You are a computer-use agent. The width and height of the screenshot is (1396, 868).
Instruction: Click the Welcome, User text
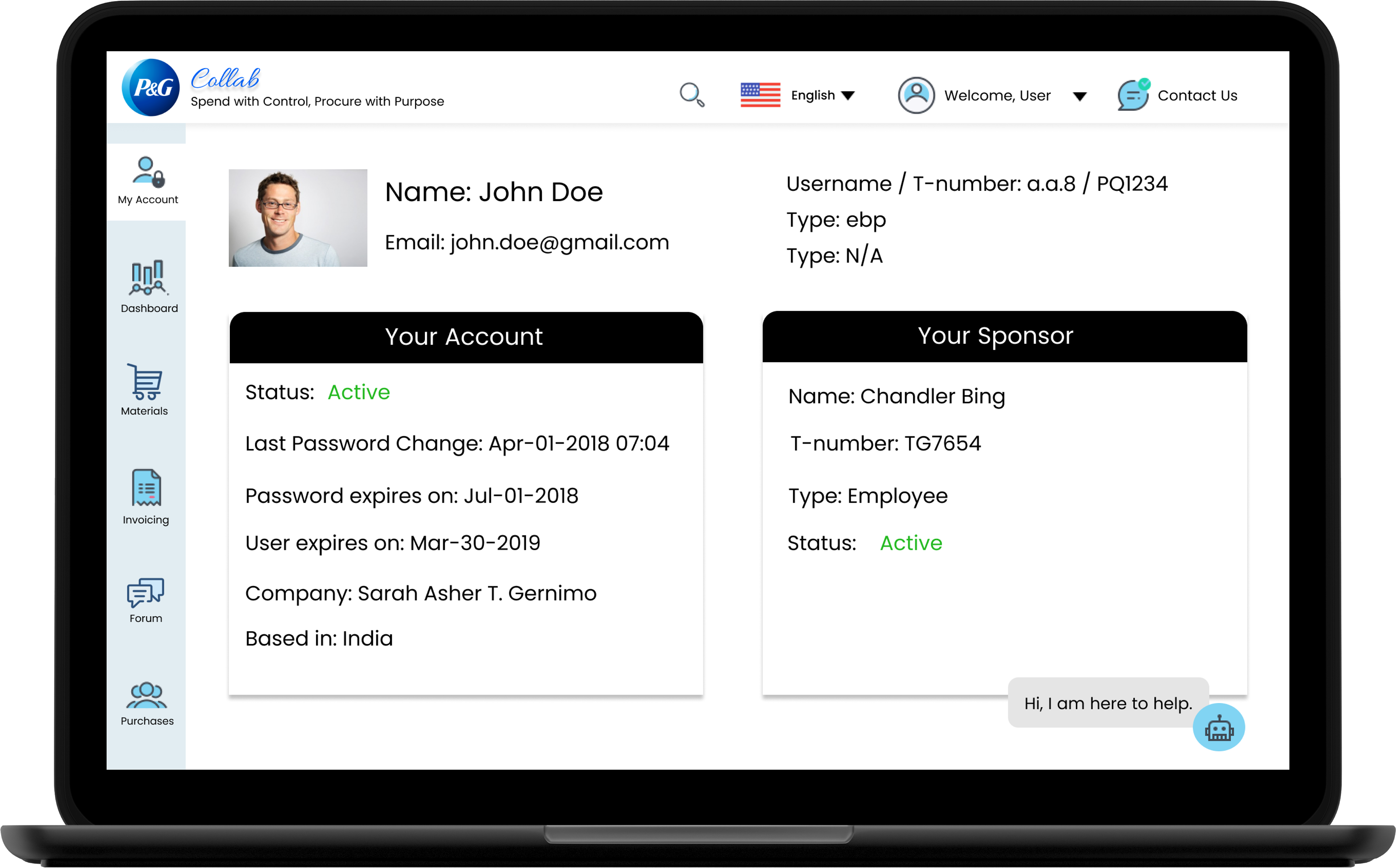click(998, 95)
